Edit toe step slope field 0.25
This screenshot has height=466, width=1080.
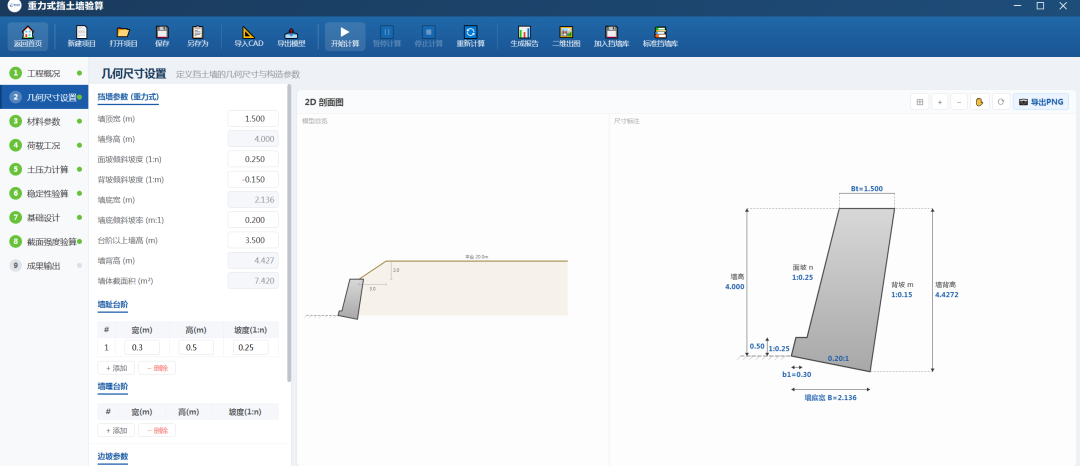[x=251, y=348]
